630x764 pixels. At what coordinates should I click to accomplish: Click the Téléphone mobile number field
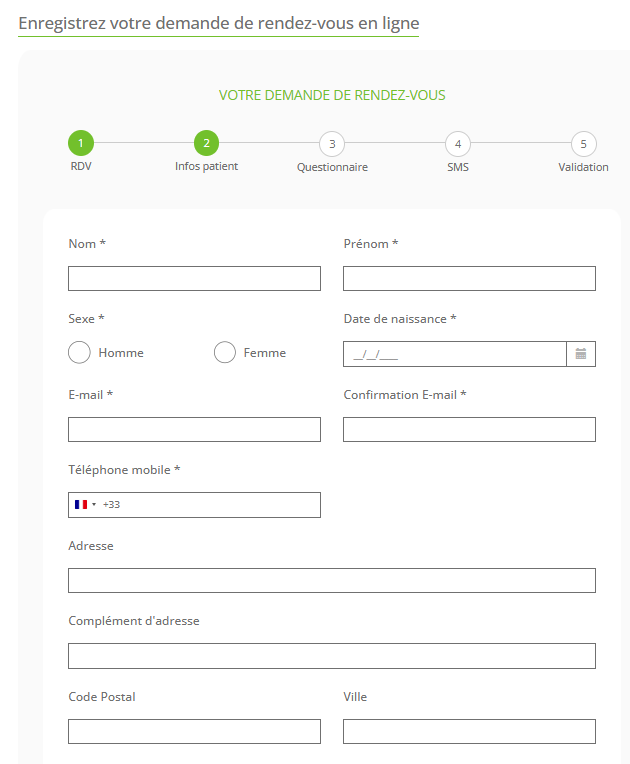tap(215, 505)
